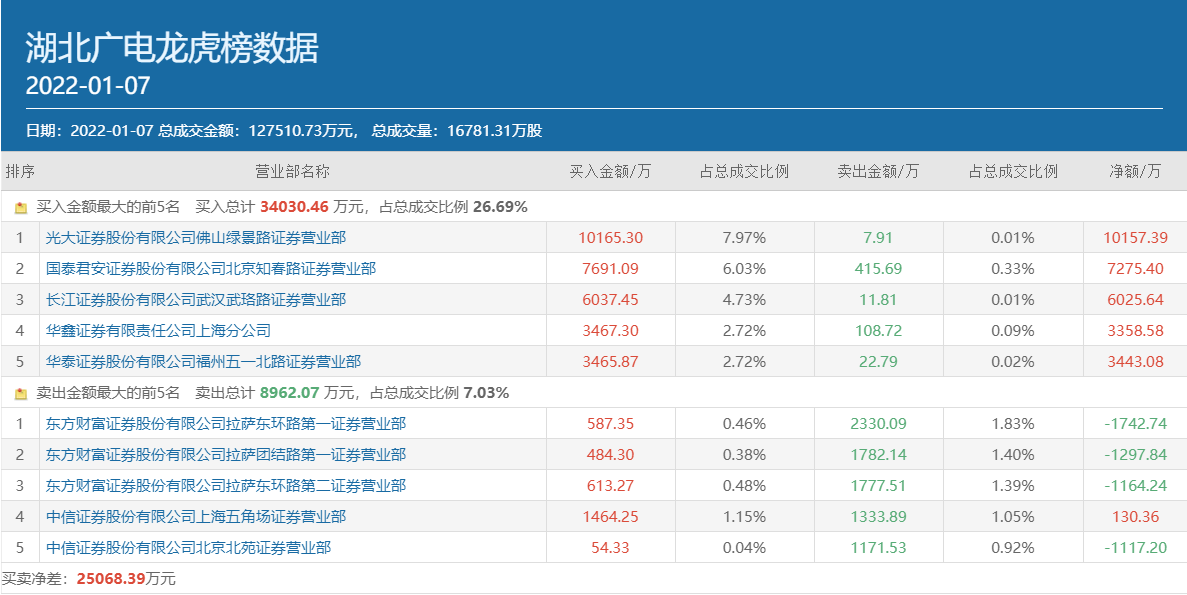
Task: Click the icon beside 卖出金额最大的前5名
Action: [x=21, y=394]
